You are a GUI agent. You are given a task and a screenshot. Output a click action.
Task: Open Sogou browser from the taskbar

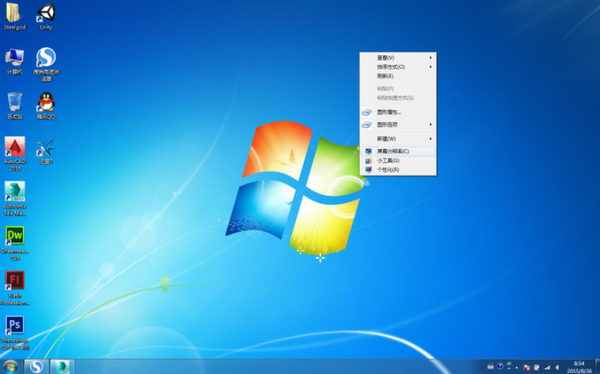(x=36, y=367)
